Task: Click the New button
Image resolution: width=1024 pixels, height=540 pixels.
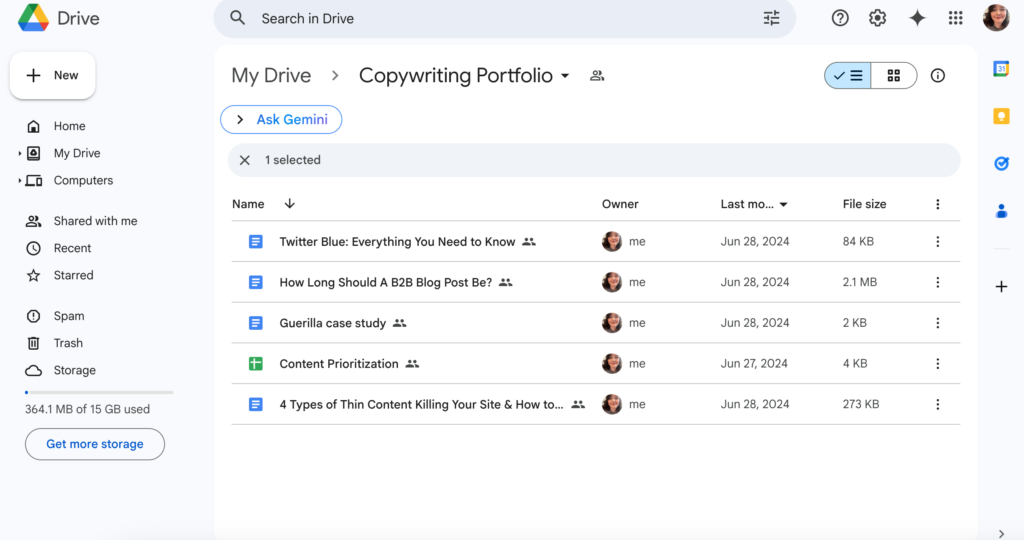Action: 52,75
